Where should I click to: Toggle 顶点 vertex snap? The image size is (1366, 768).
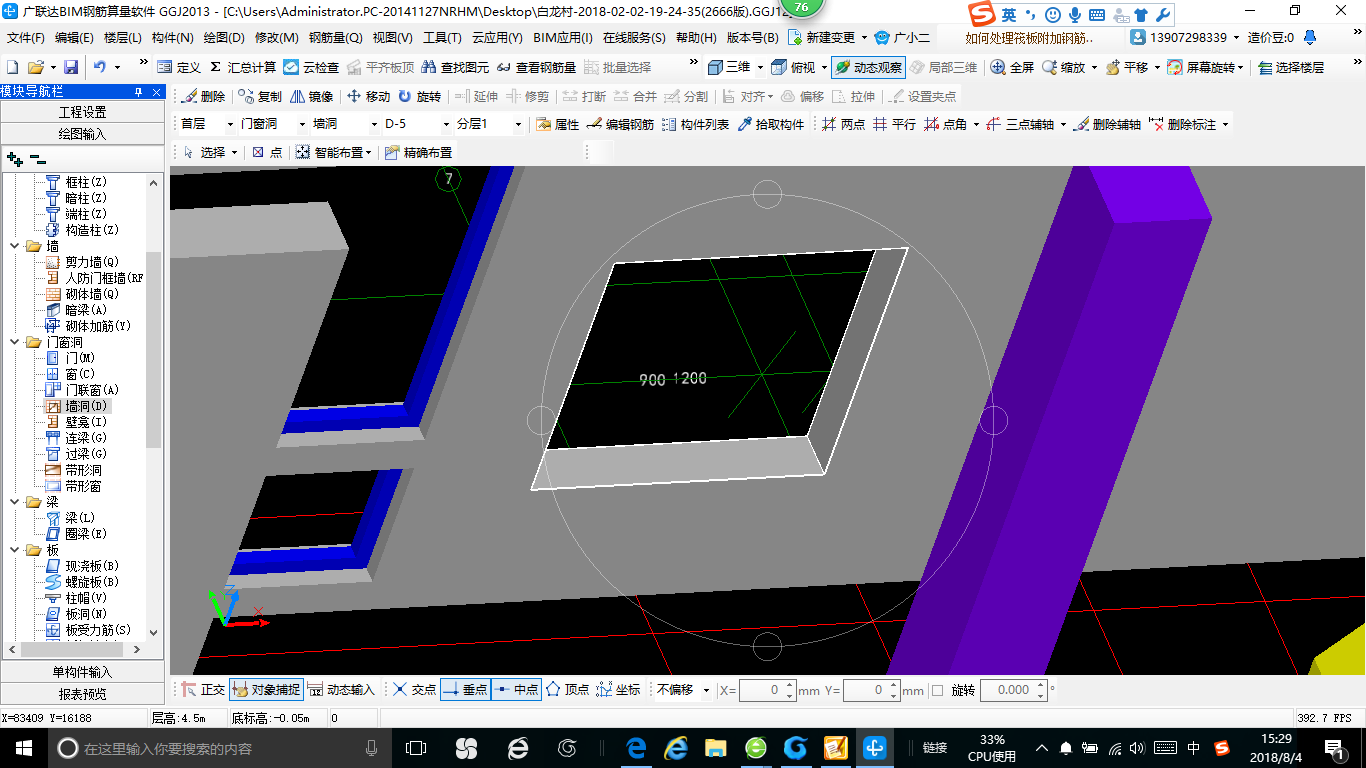tap(567, 689)
